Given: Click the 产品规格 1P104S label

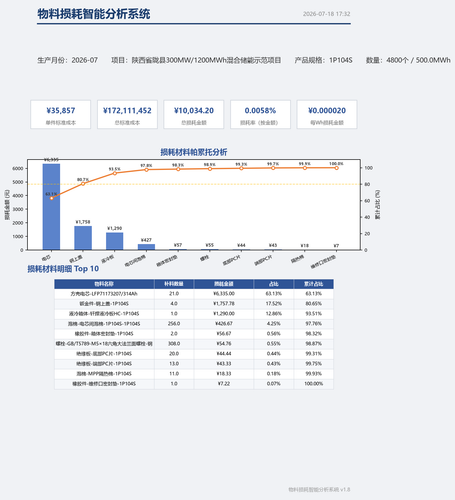Looking at the screenshot, I should (x=323, y=60).
